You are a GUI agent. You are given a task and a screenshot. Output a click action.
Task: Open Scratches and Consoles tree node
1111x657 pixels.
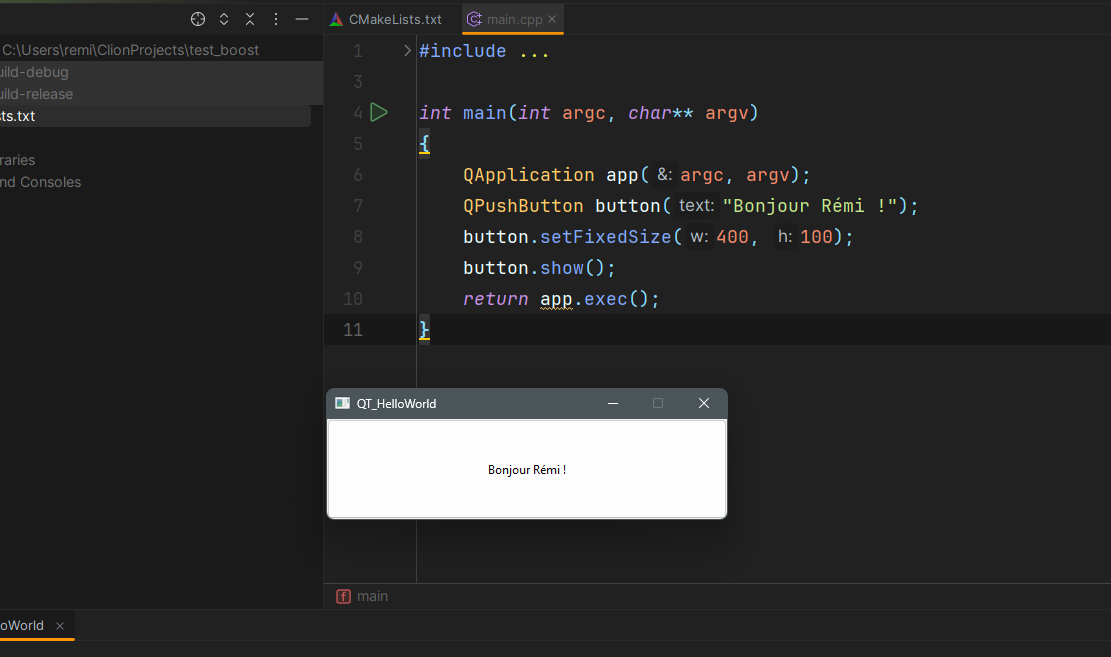[x=40, y=182]
